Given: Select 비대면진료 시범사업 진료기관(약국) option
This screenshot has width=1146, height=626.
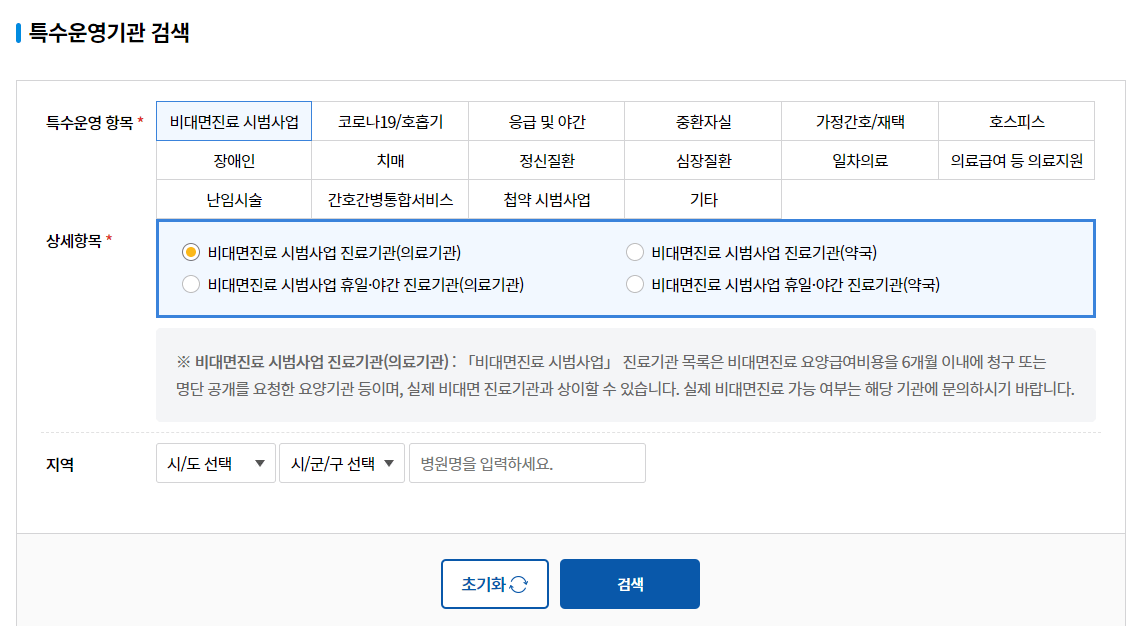Looking at the screenshot, I should pos(635,252).
